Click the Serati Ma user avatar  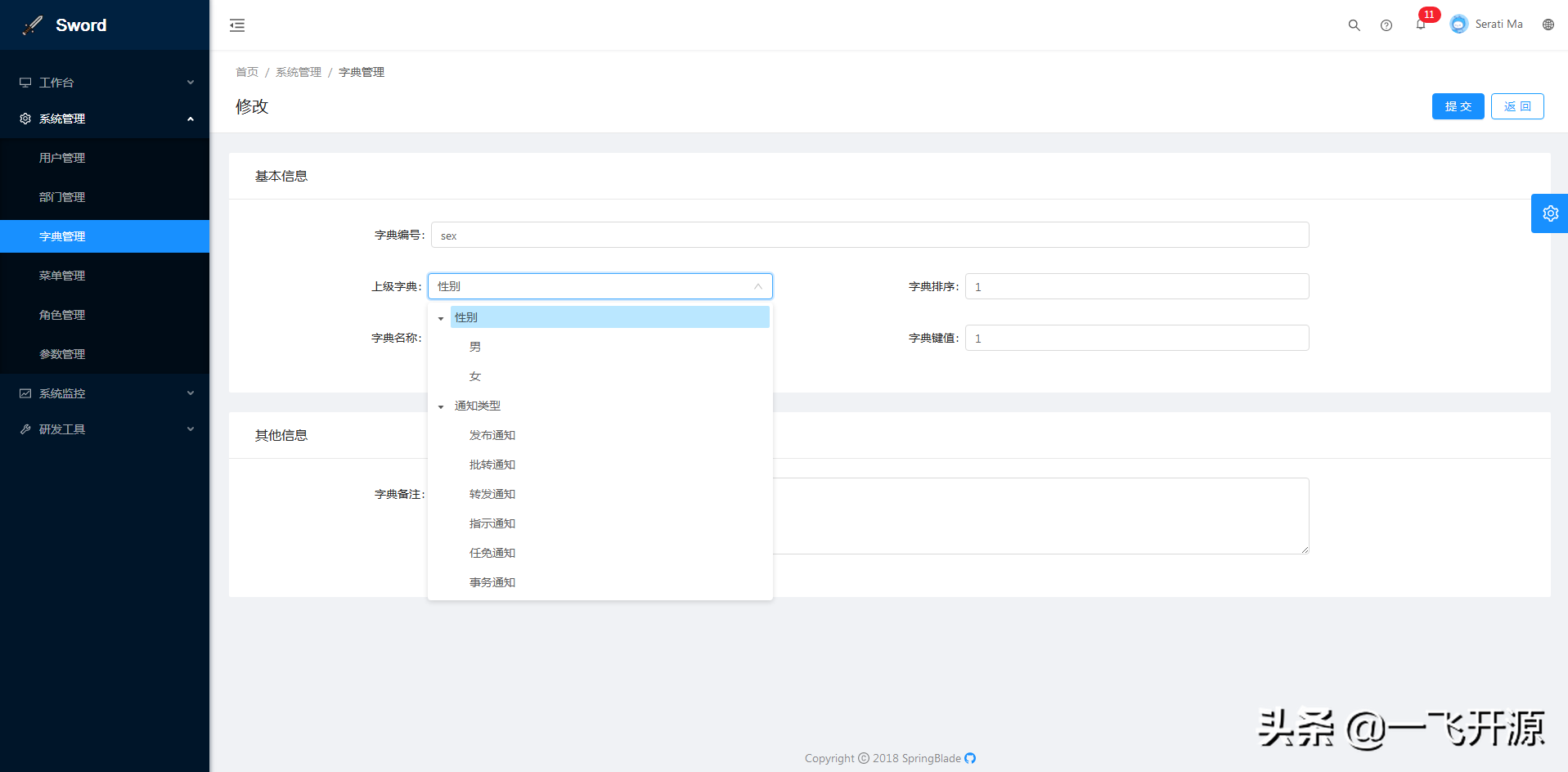[1459, 25]
